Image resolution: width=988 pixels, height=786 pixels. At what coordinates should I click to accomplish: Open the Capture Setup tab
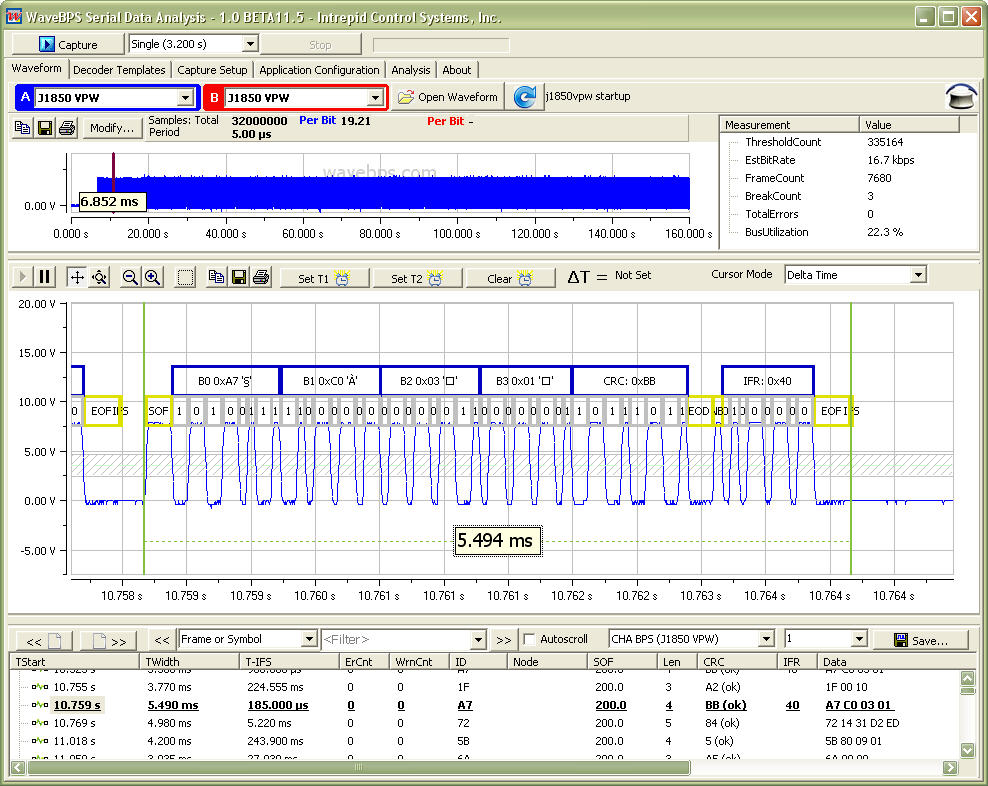pos(212,70)
